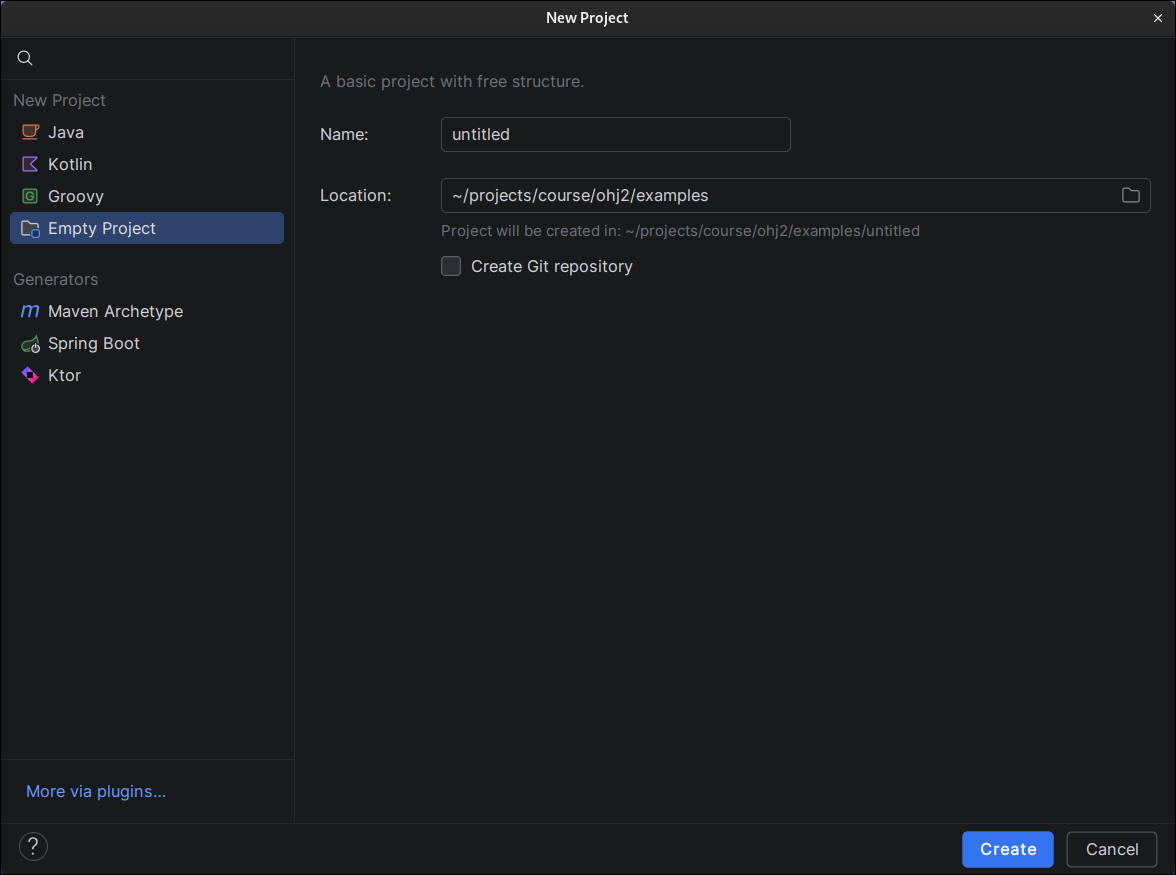Click the Maven Archetype 'm' icon
This screenshot has height=875, width=1176.
pyautogui.click(x=30, y=311)
